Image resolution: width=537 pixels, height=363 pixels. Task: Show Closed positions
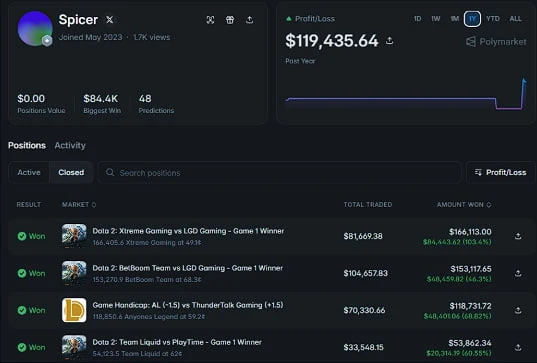click(71, 172)
